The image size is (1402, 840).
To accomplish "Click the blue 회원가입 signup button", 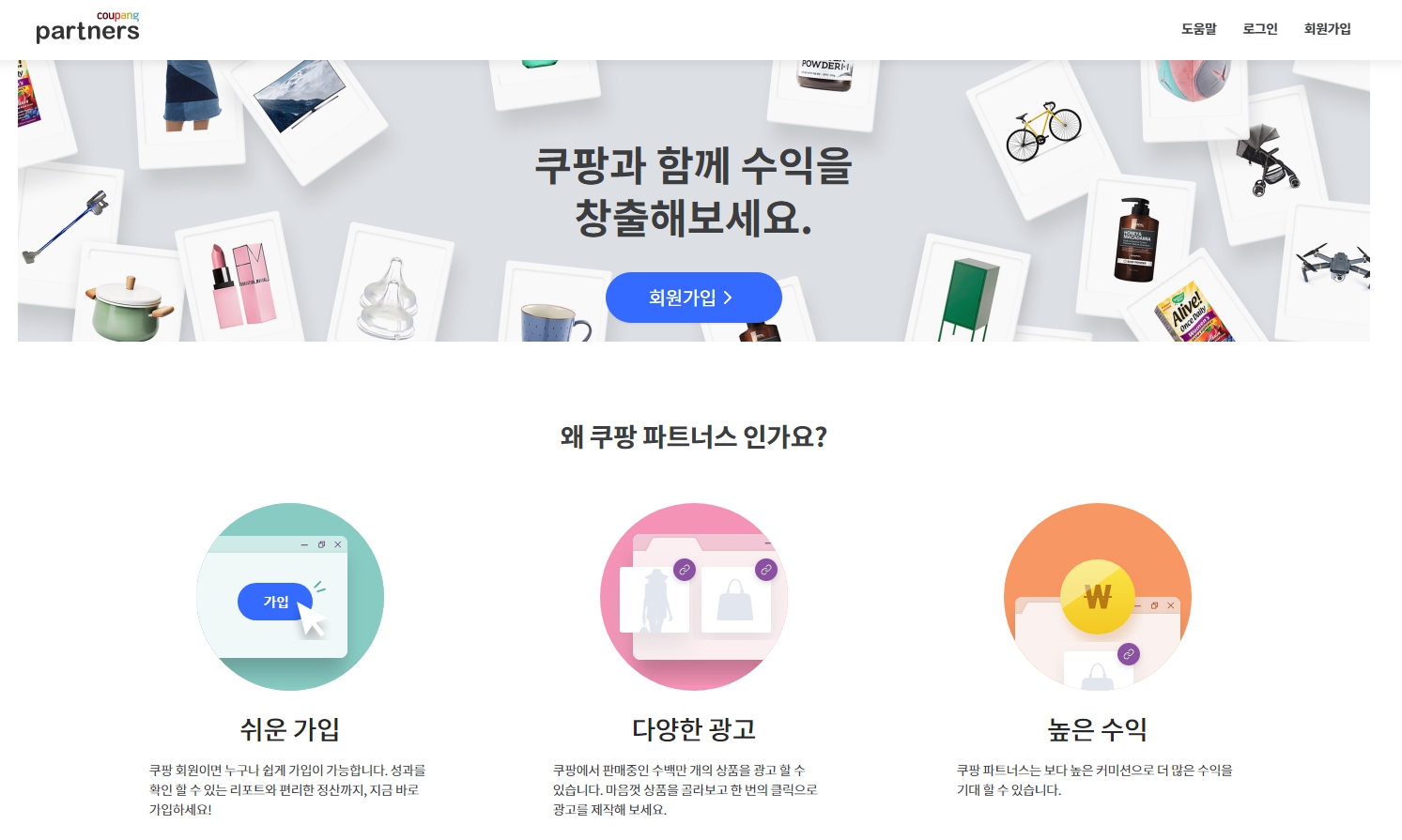I will 694,298.
